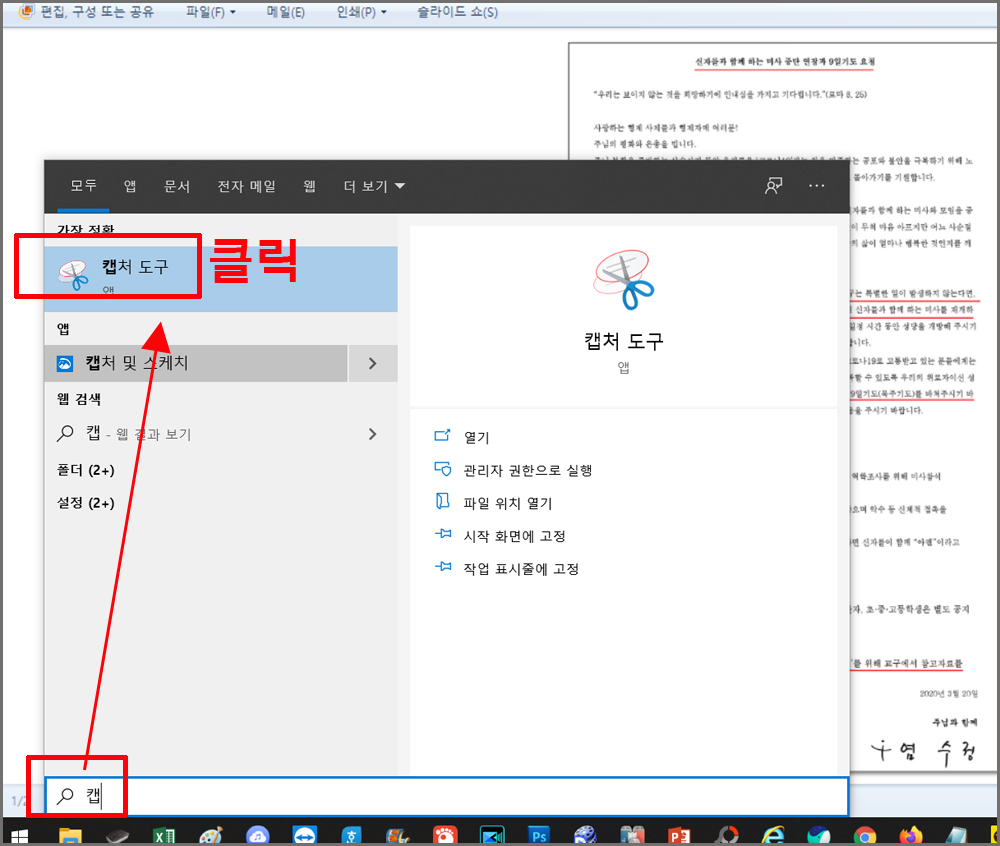Viewport: 1000px width, 846px height.
Task: Open Firefox from the taskbar
Action: [911, 835]
